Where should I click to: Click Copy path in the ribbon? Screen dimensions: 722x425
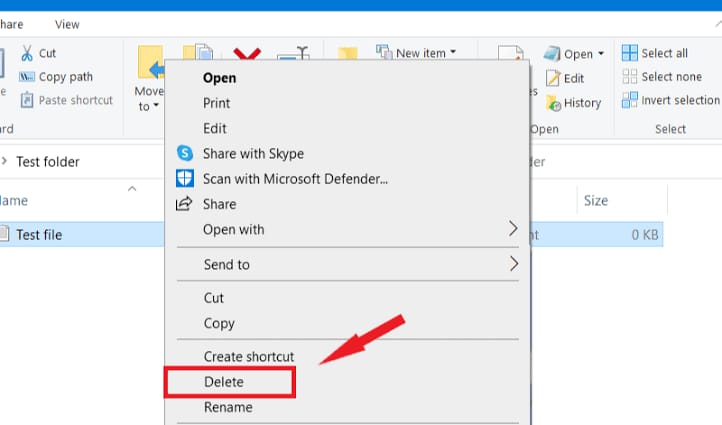56,77
